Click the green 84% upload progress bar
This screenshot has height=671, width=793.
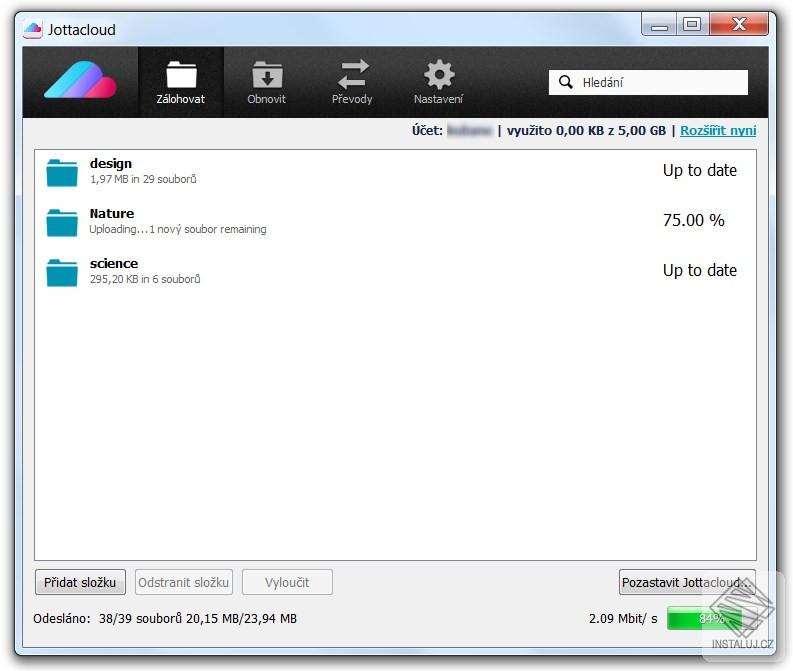click(712, 618)
